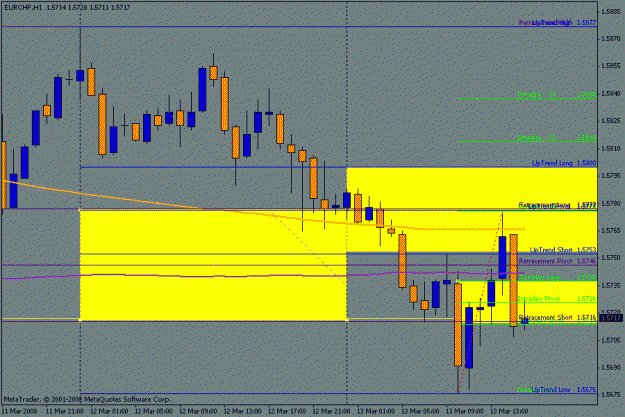Click price axis value 1.5750

point(611,258)
